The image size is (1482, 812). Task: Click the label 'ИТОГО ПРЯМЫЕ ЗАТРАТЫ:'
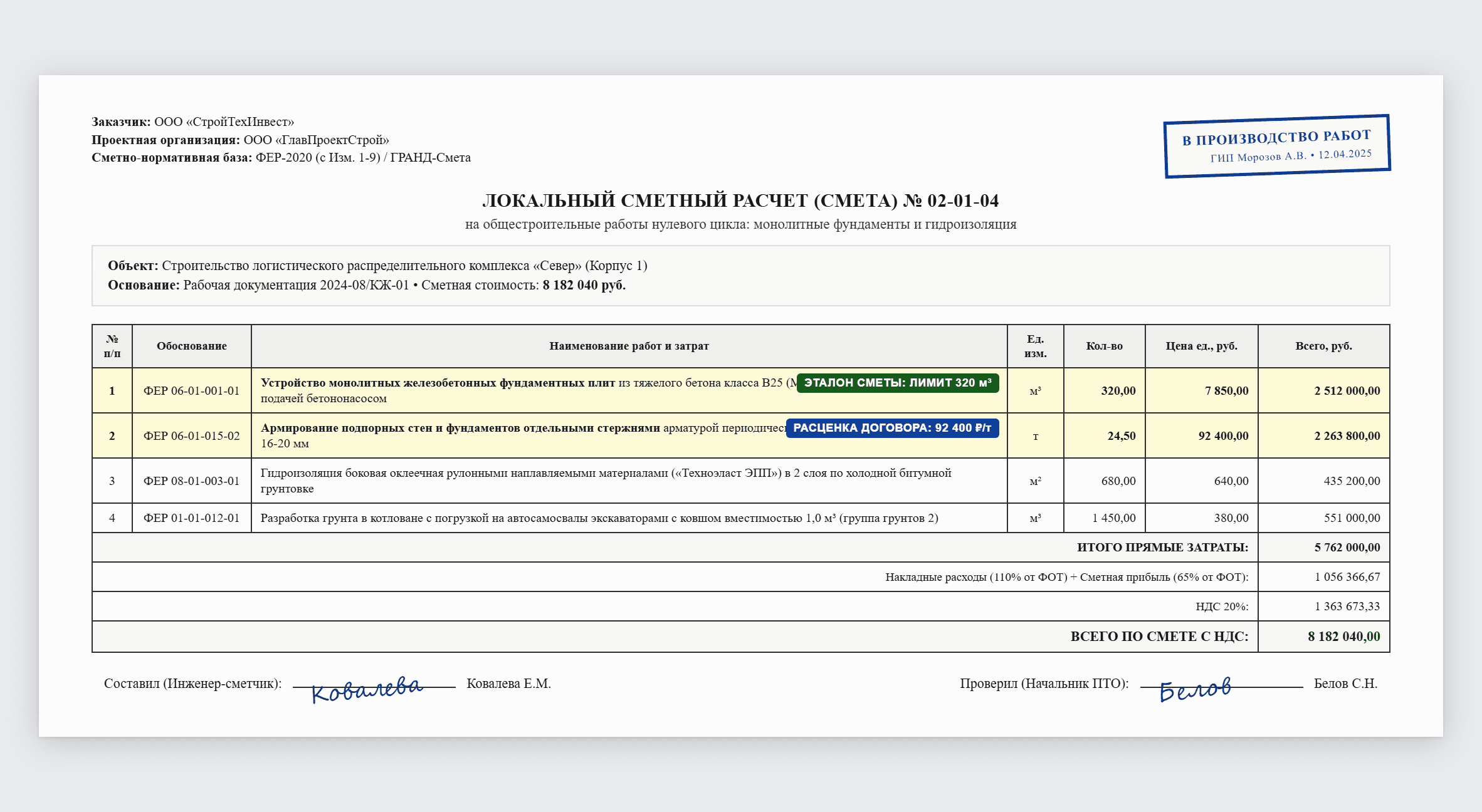[x=1162, y=547]
